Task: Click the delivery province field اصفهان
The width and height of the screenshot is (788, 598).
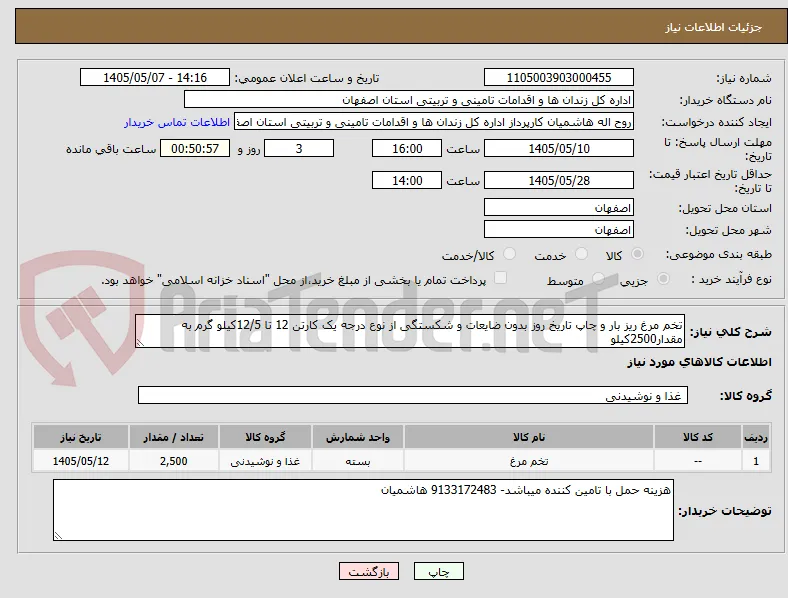Action: pyautogui.click(x=558, y=207)
